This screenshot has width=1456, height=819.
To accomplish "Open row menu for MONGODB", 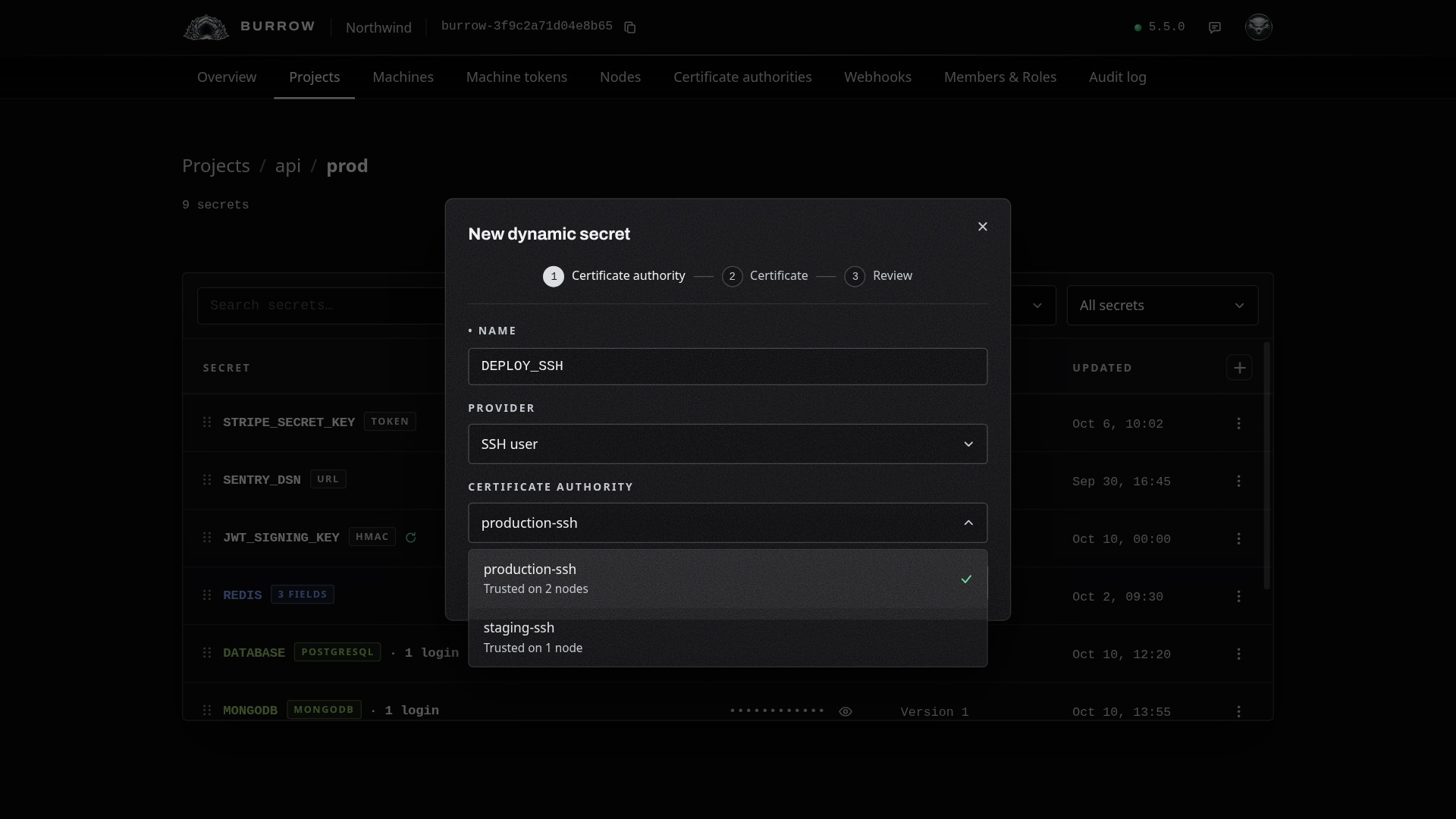I will (x=1239, y=711).
